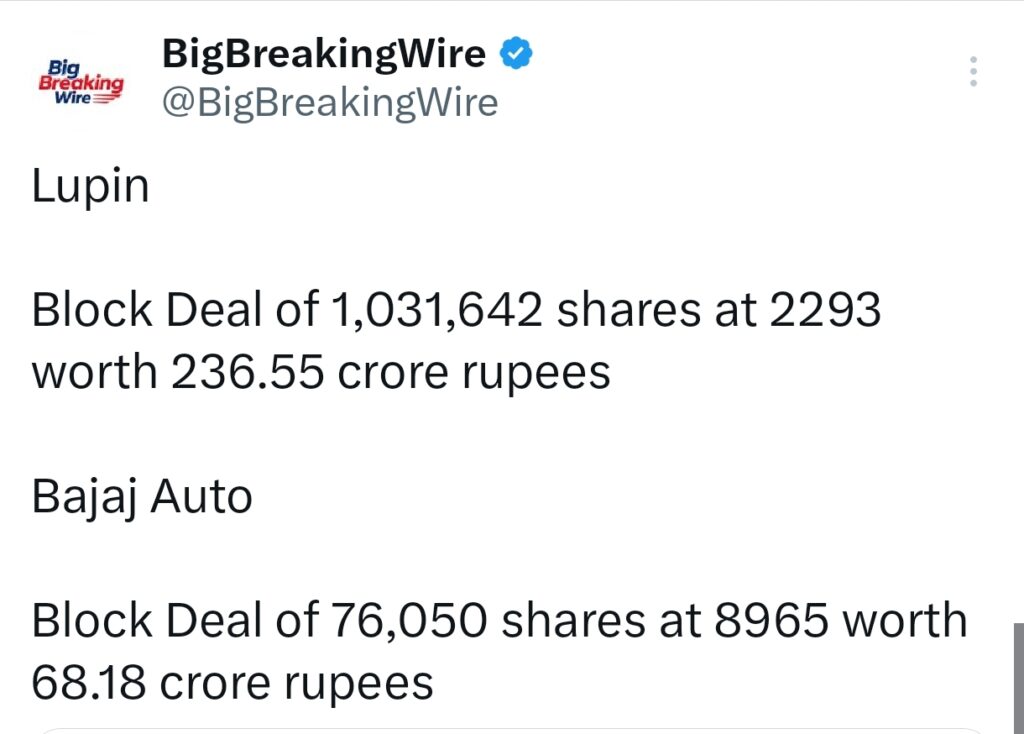Viewport: 1024px width, 734px height.
Task: Click the blue verified badge next to BigBreakingWire
Action: pos(516,51)
